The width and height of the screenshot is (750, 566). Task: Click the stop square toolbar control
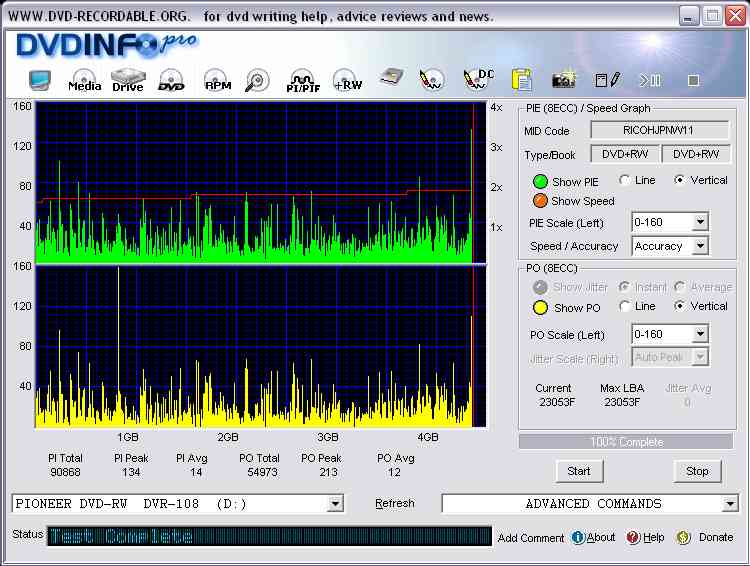[693, 80]
